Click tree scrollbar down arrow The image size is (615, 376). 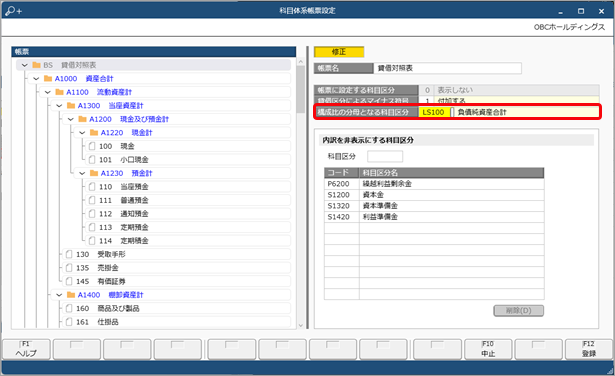click(x=301, y=325)
